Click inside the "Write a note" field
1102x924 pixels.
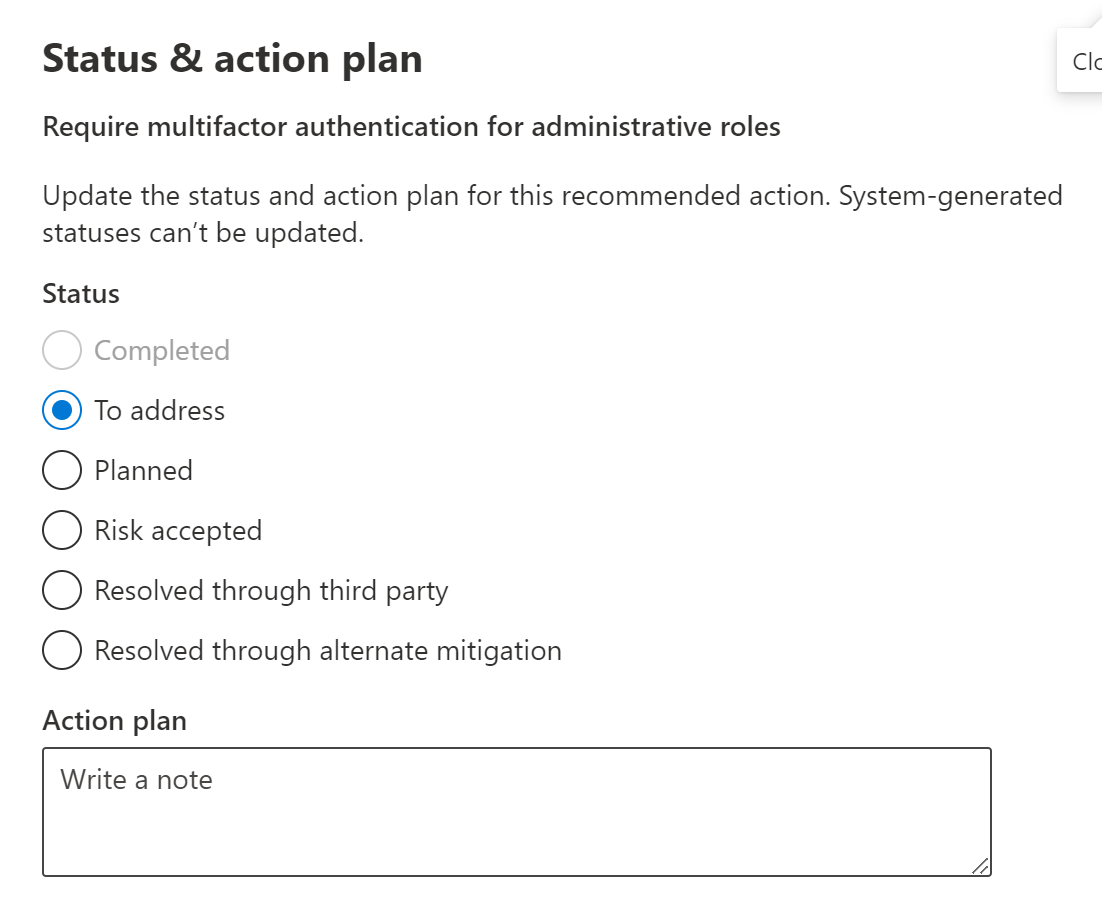coord(516,811)
